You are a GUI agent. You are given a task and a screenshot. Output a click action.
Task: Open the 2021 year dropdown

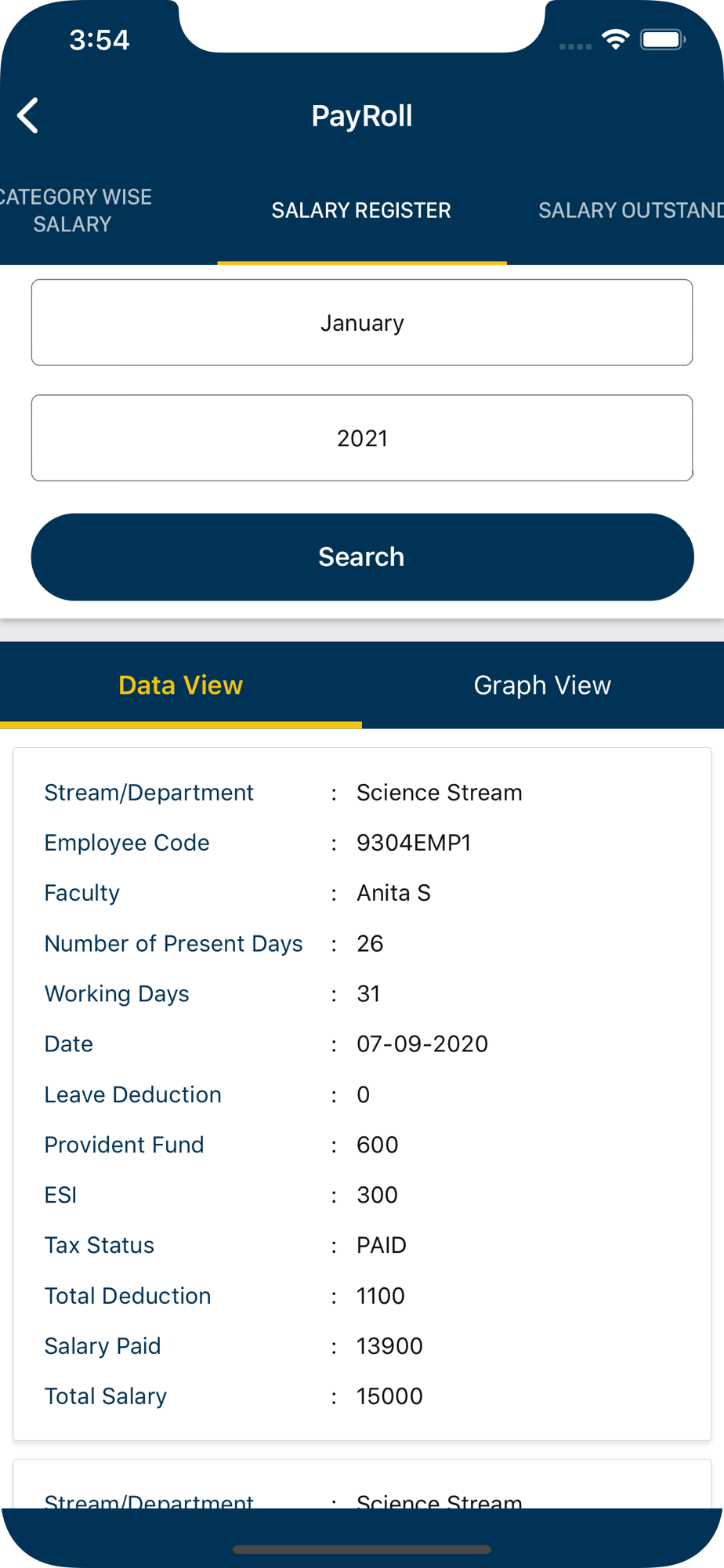[362, 437]
